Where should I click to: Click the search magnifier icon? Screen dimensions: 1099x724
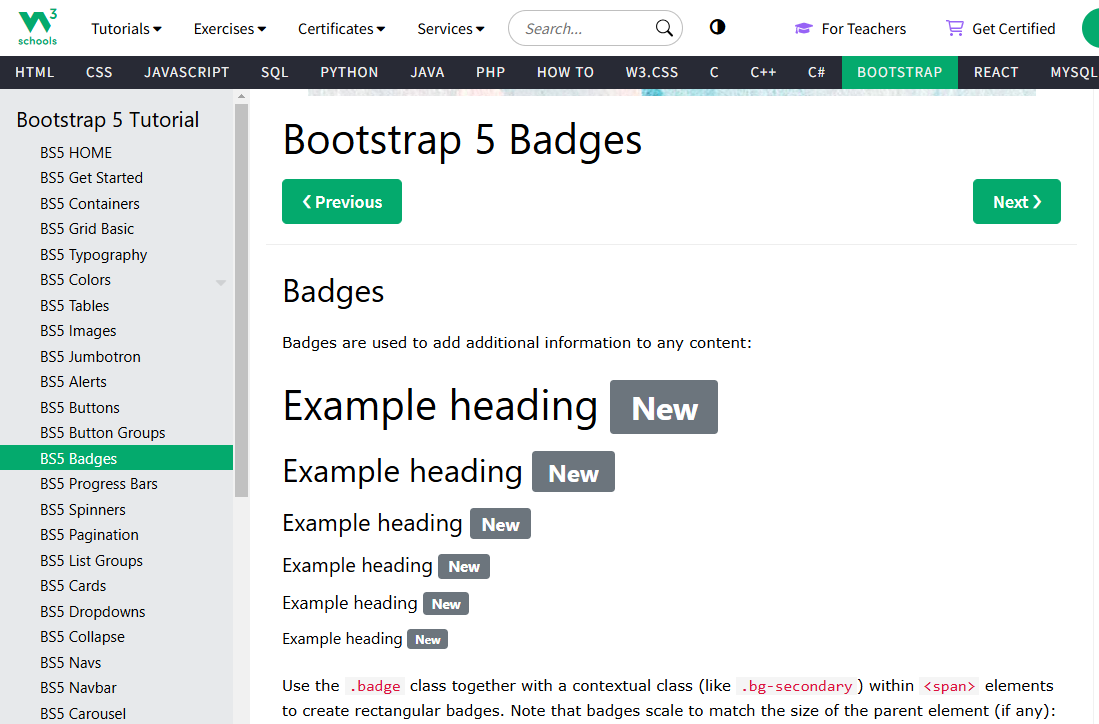664,28
